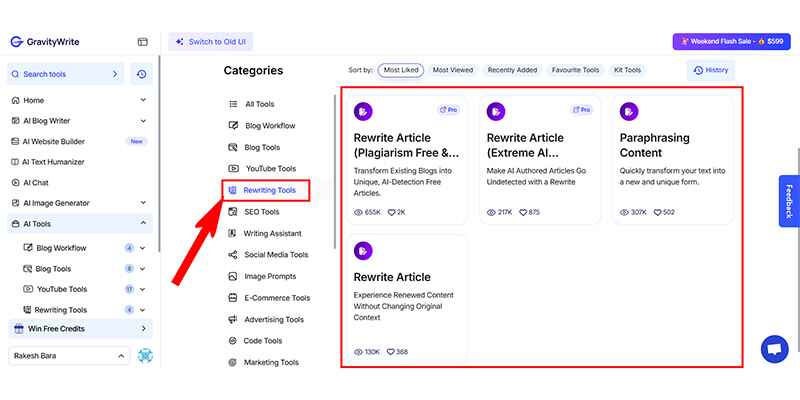Like Paraphrasing Content (502 heart)
The height and width of the screenshot is (400, 800).
click(x=658, y=212)
